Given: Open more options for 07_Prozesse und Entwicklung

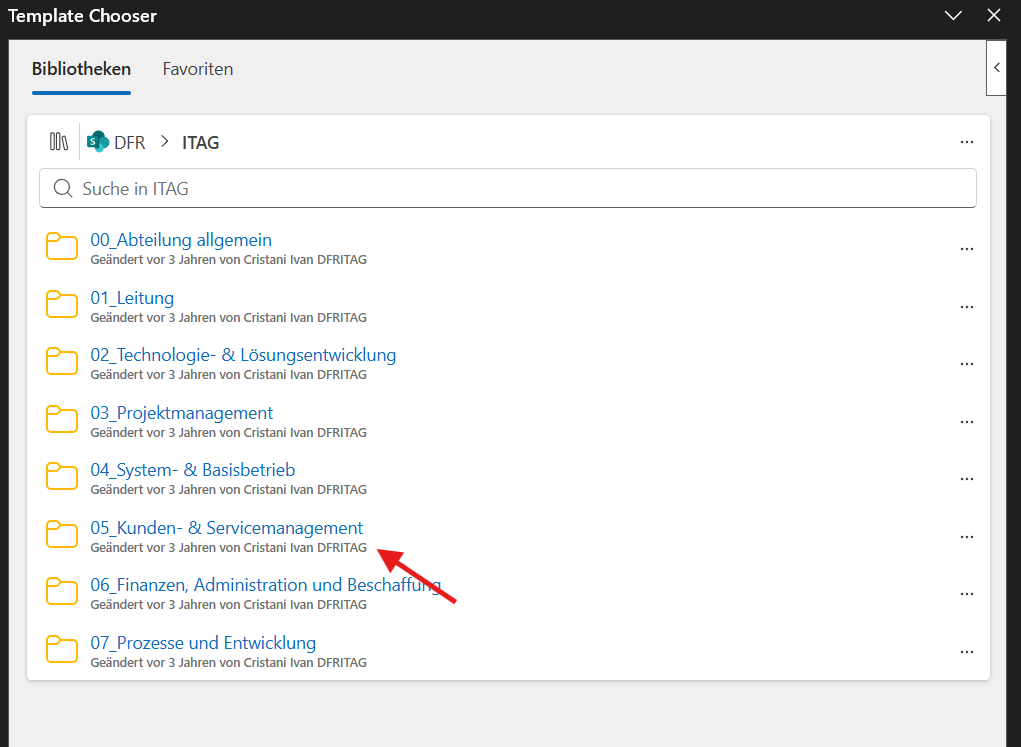Looking at the screenshot, I should coord(966,652).
